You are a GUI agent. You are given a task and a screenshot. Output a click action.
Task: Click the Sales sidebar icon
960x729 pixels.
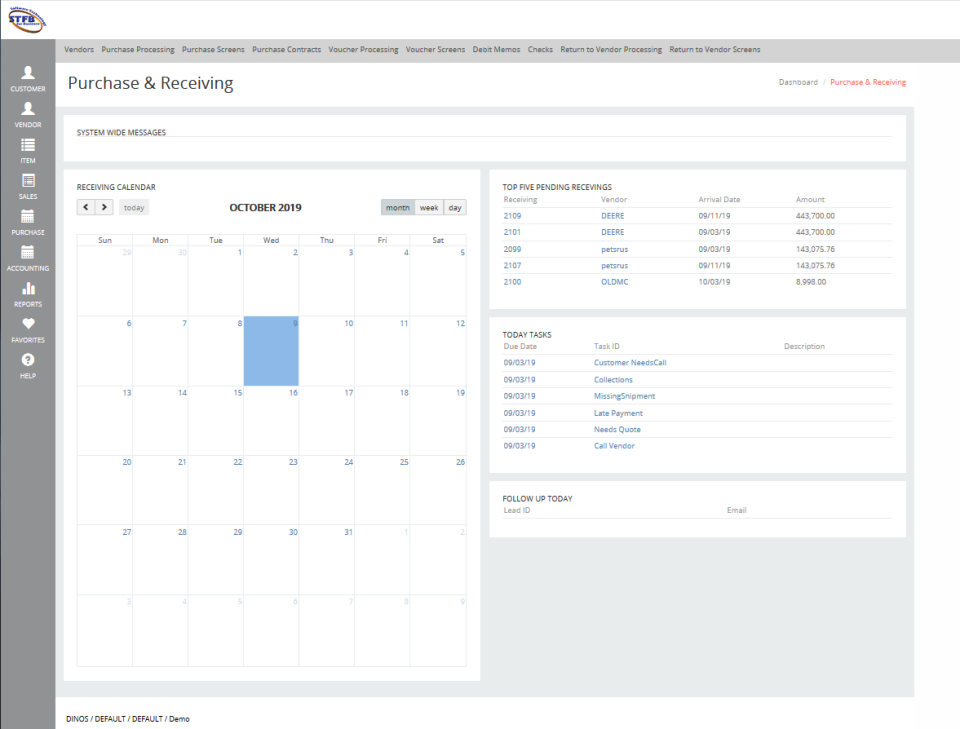coord(27,186)
